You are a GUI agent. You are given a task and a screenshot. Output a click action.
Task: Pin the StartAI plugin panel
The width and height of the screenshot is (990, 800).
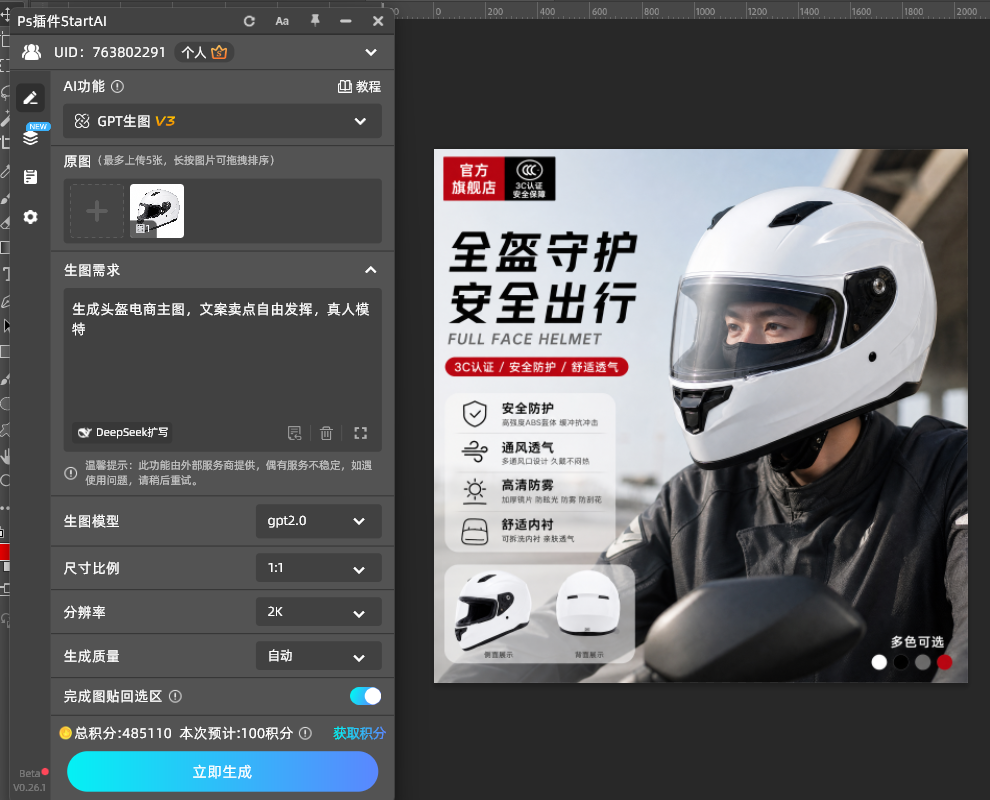[314, 21]
